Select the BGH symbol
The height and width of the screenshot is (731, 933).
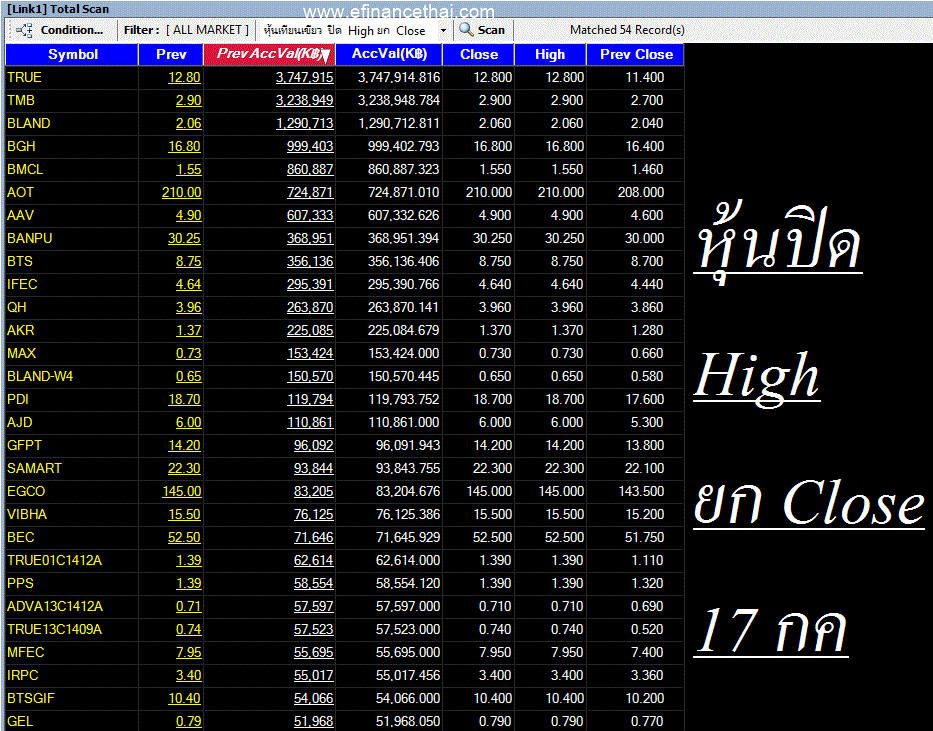pos(21,146)
